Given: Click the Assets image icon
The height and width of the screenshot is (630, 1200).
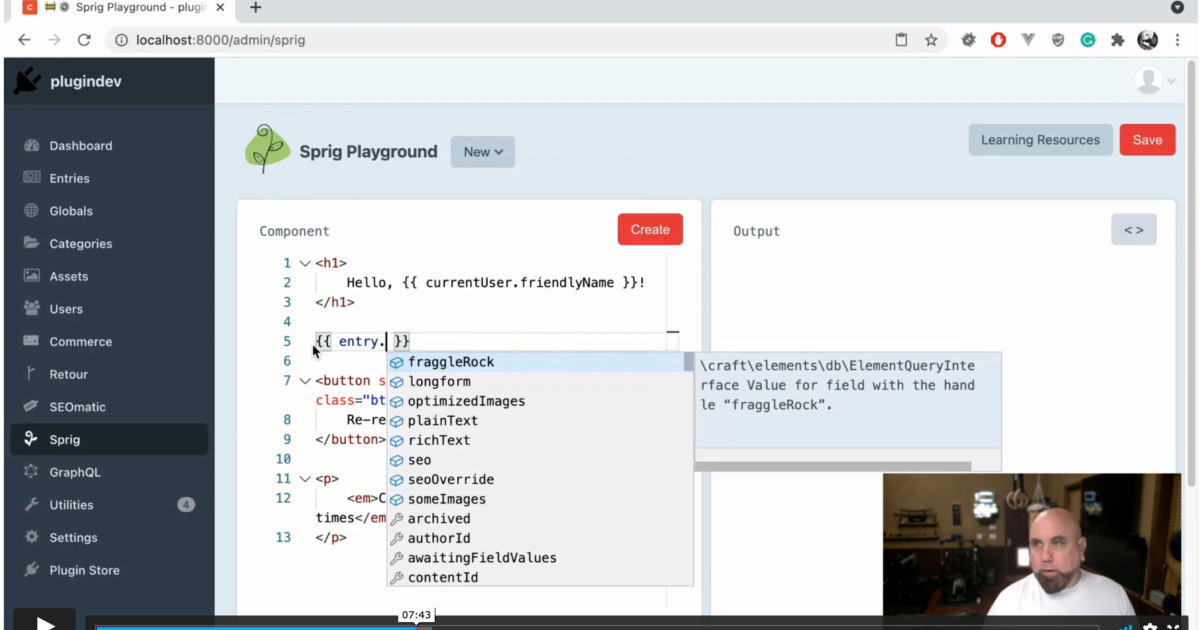Looking at the screenshot, I should pos(31,276).
